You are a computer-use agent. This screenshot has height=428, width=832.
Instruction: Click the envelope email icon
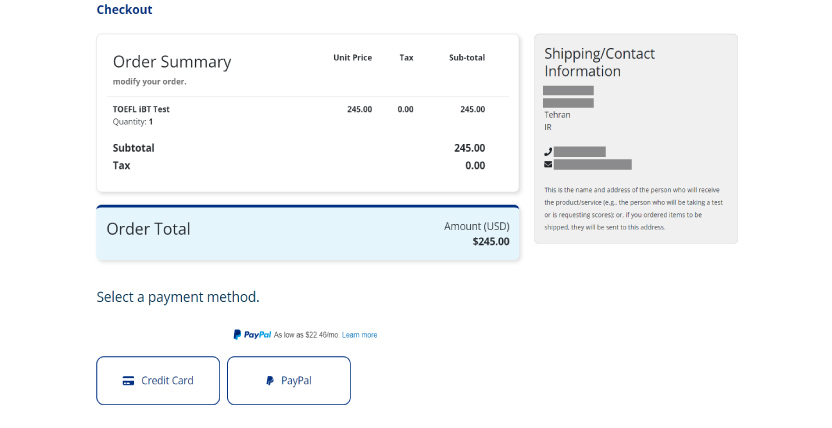548,164
